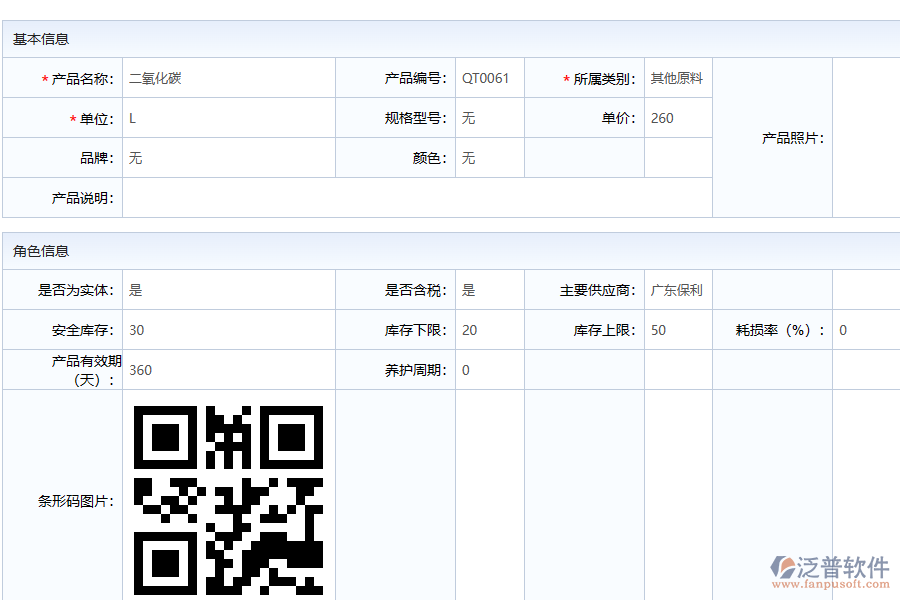The image size is (900, 600).
Task: Click the 规格型号 value 无
Action: pyautogui.click(x=468, y=118)
